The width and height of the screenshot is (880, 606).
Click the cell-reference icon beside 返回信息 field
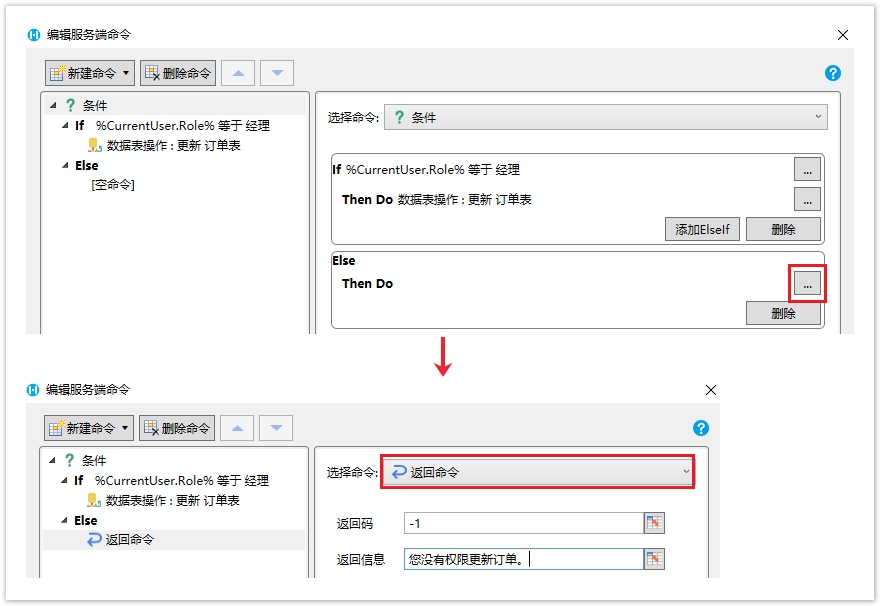655,559
